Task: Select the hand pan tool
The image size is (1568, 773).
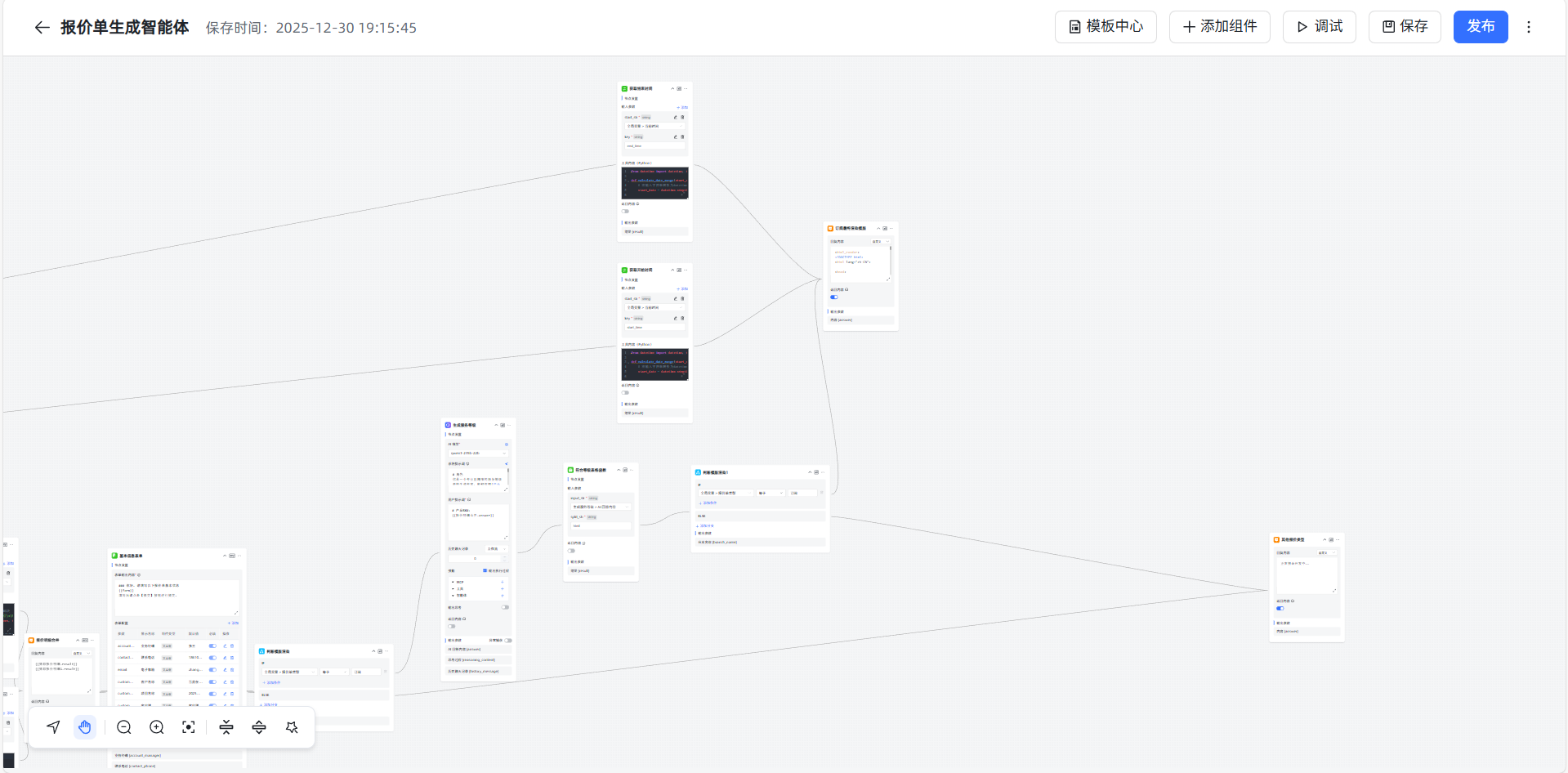Action: click(85, 727)
